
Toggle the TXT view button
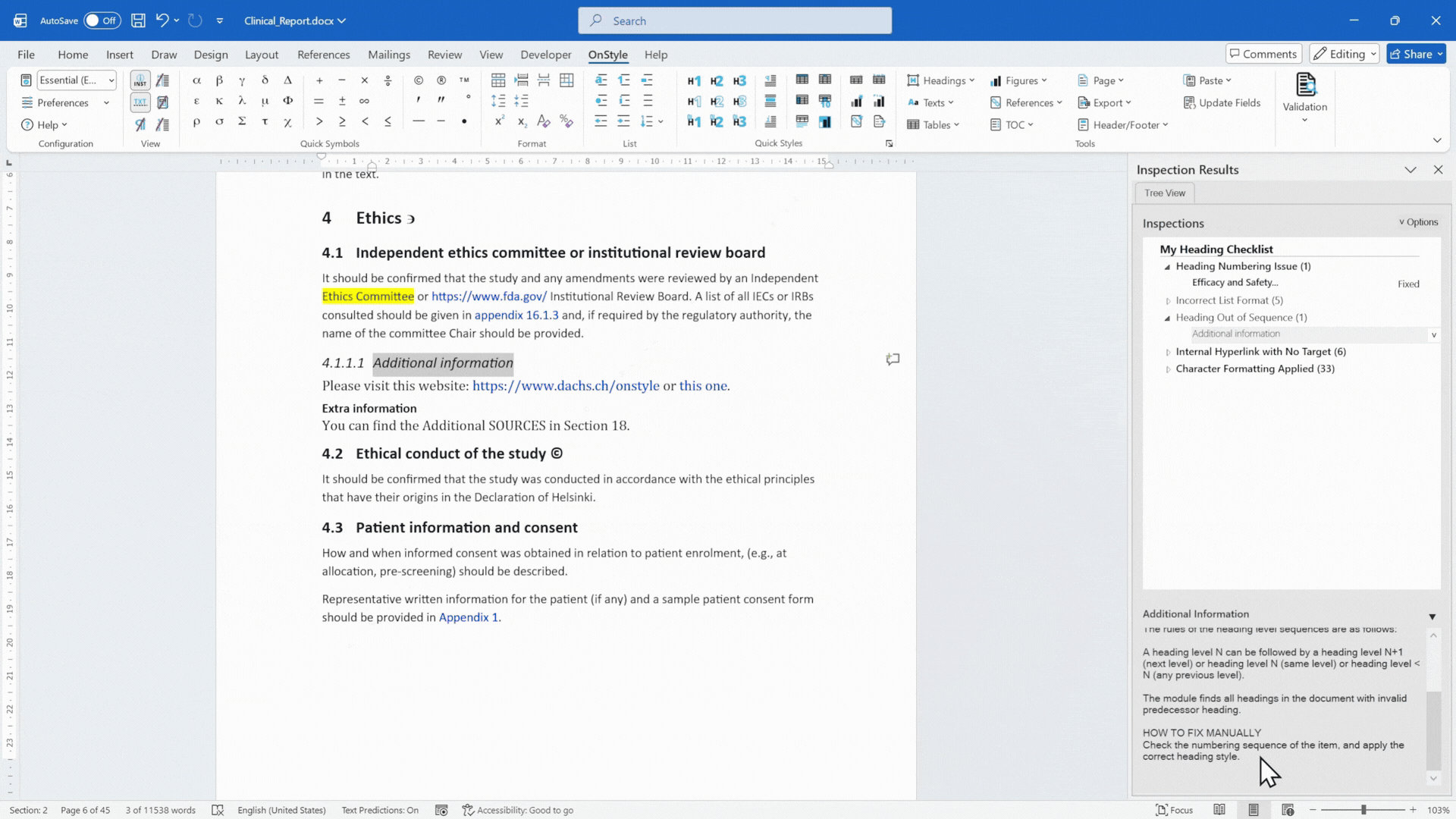click(140, 102)
